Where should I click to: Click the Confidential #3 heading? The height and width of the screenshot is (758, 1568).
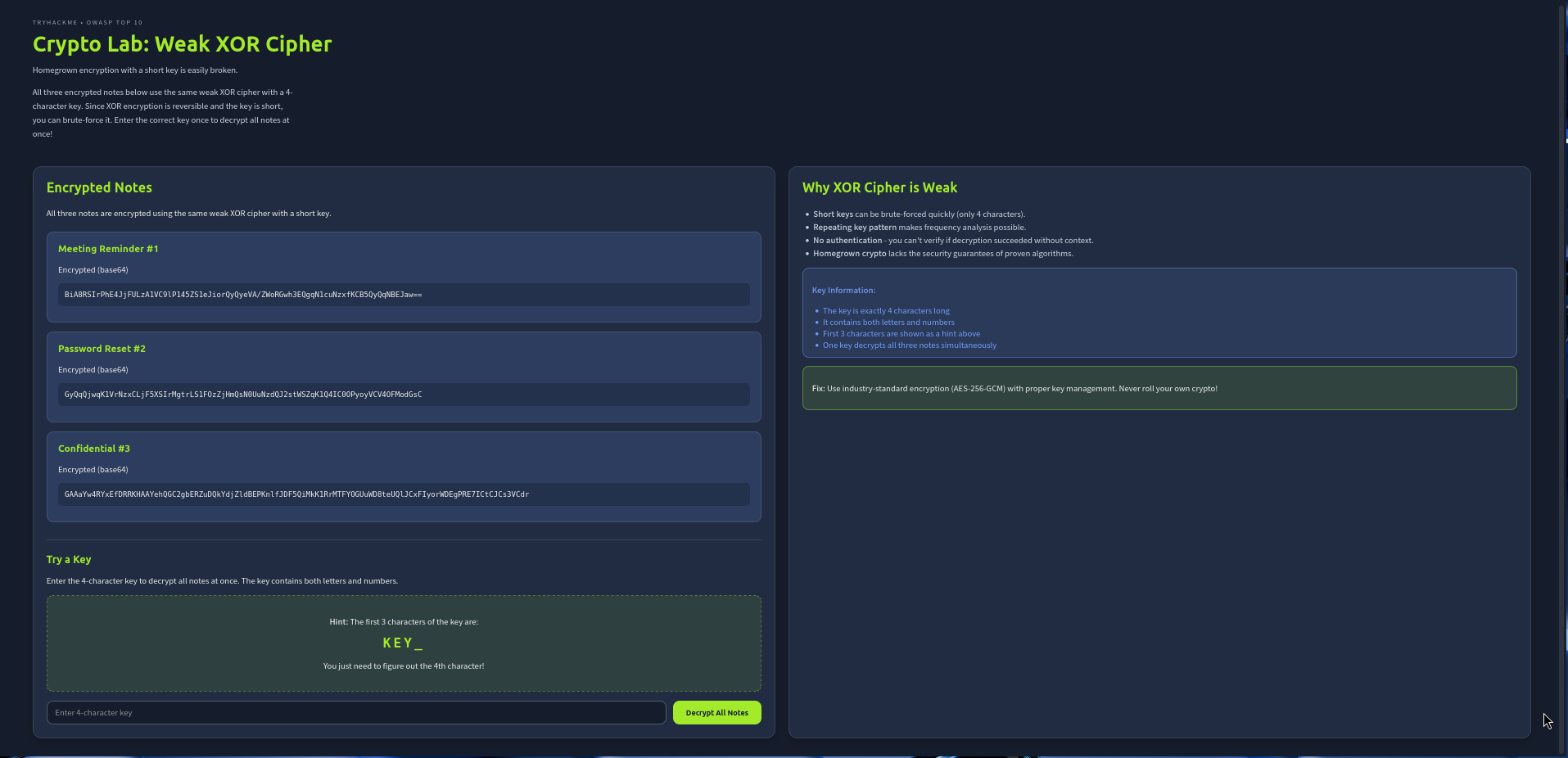point(94,449)
